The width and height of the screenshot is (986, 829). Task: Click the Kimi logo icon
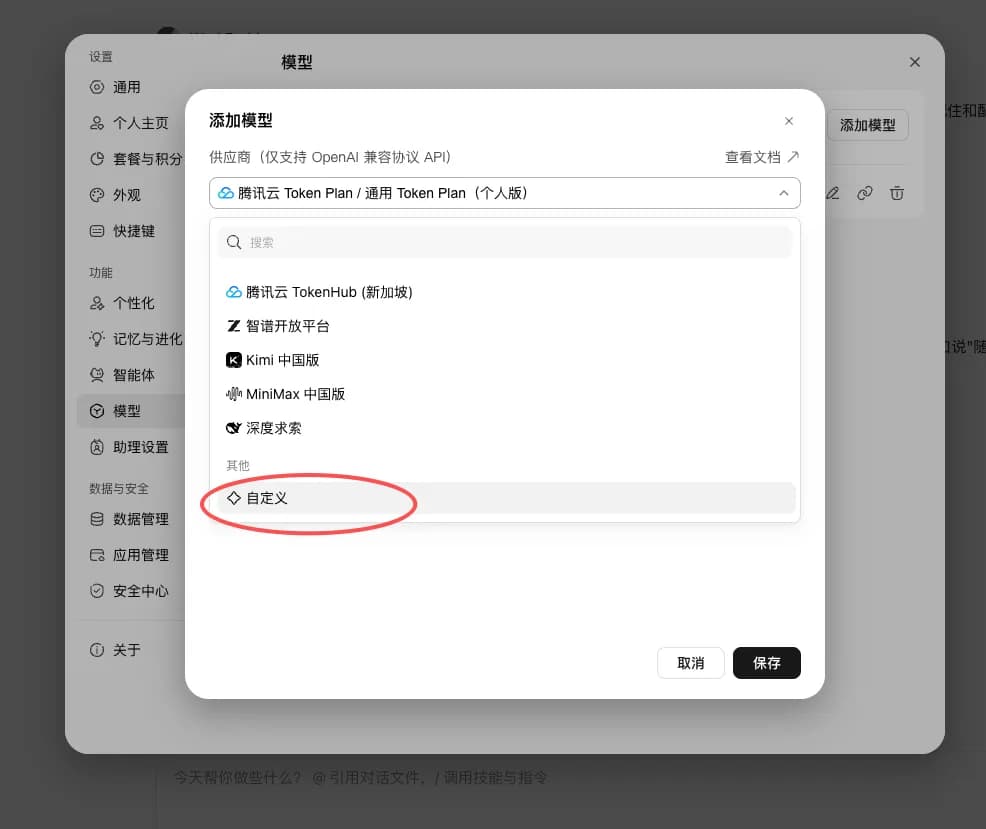tap(233, 360)
